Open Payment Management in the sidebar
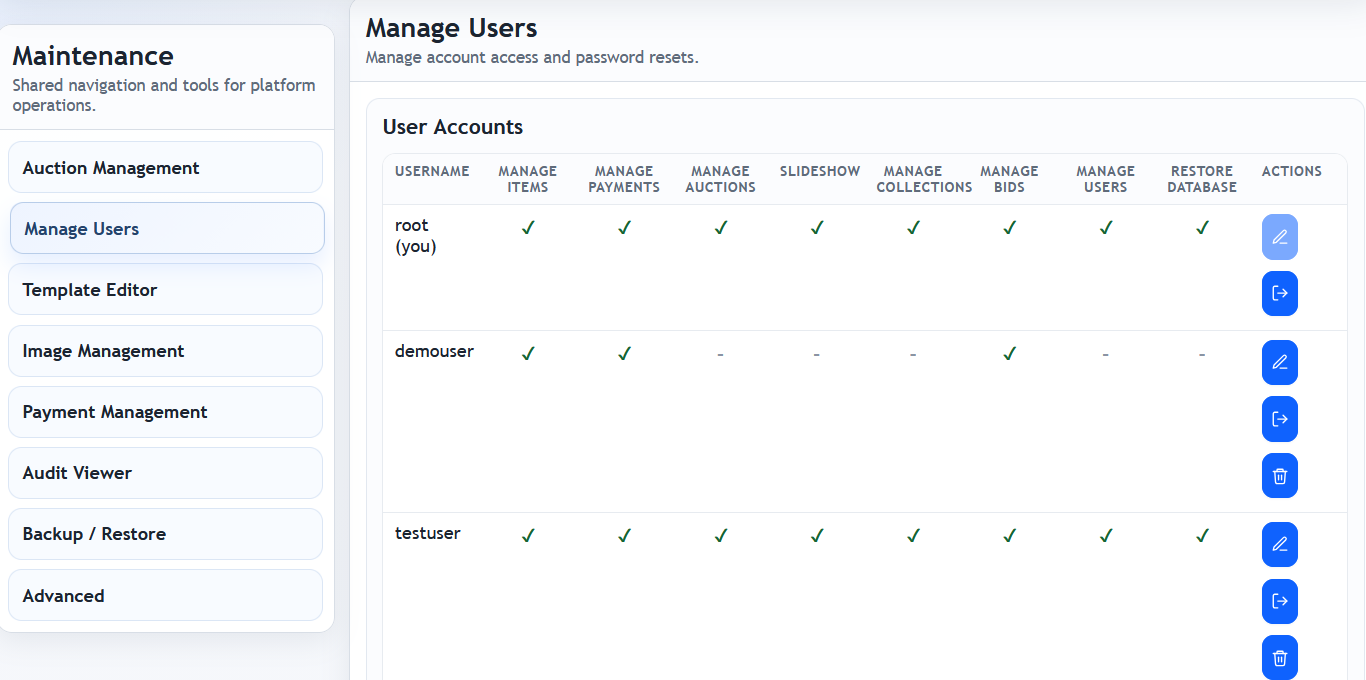1366x680 pixels. (165, 412)
